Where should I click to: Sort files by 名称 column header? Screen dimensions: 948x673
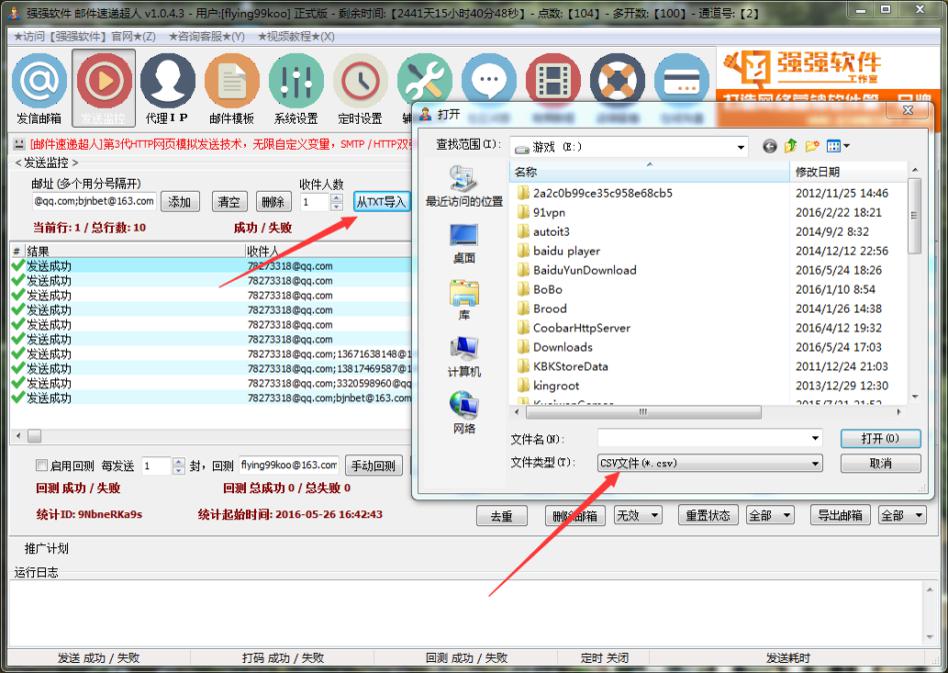tap(650, 172)
